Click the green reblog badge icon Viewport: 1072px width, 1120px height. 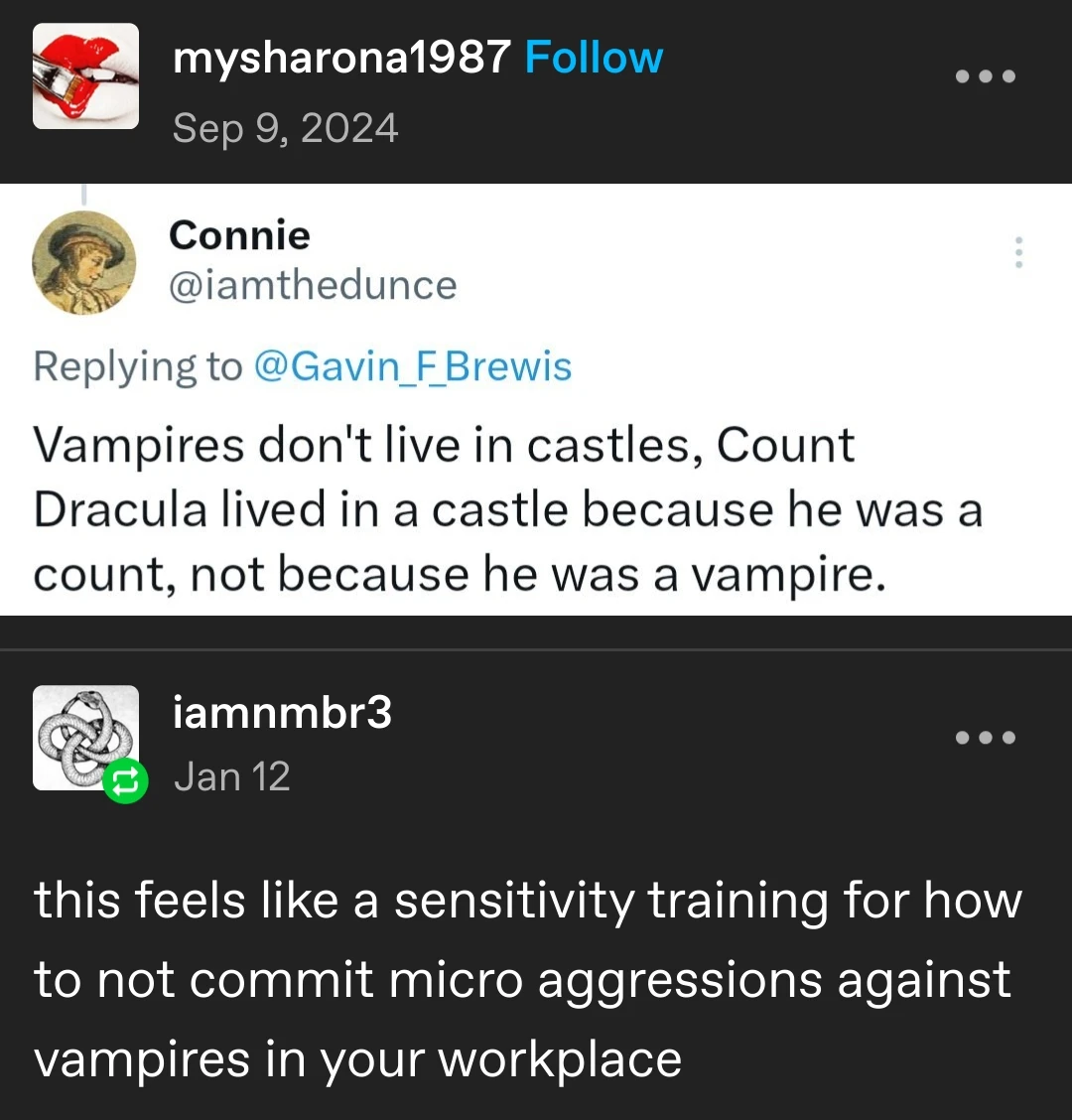pos(125,783)
